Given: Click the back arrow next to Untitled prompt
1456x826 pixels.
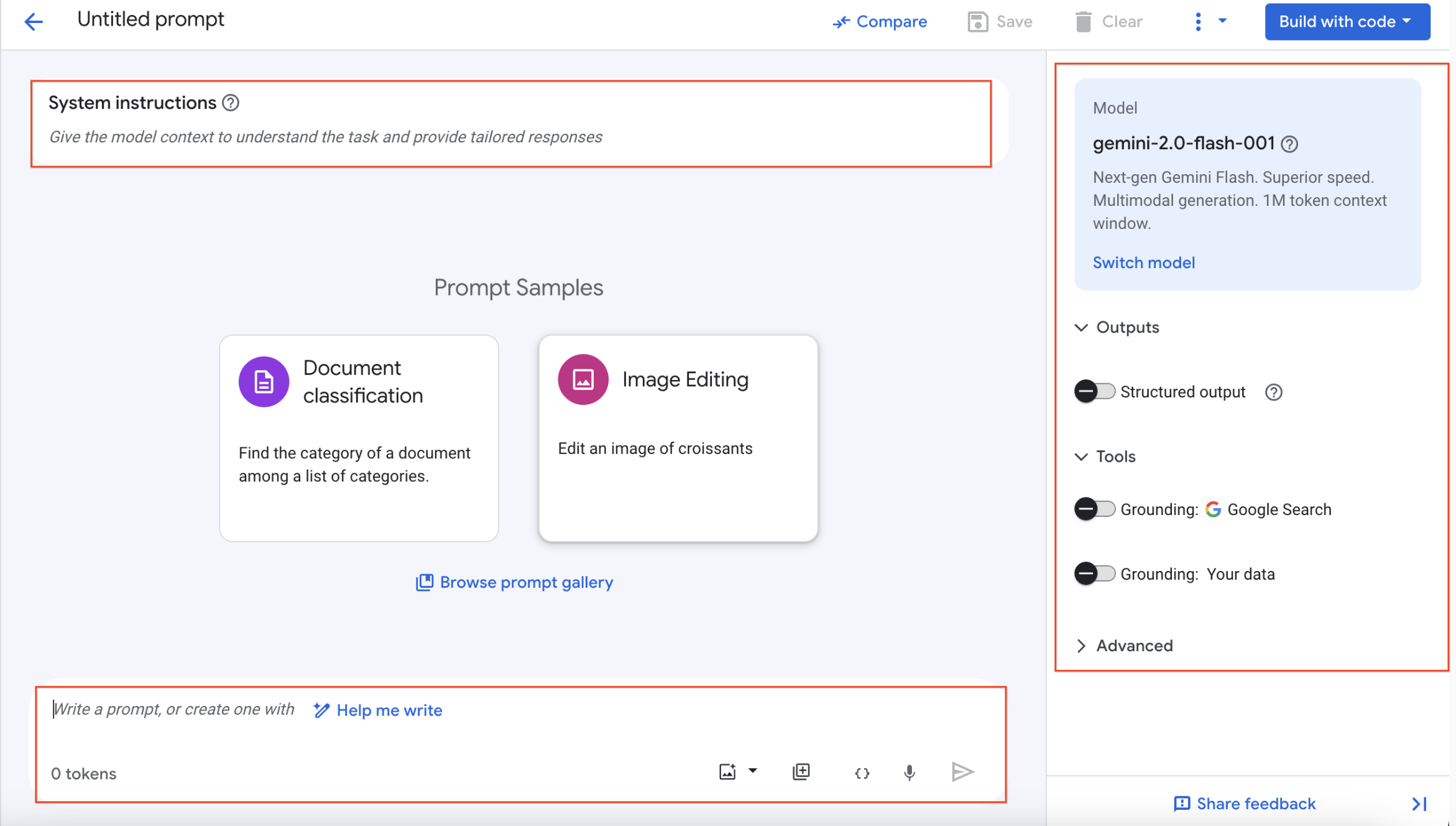Looking at the screenshot, I should (x=34, y=21).
